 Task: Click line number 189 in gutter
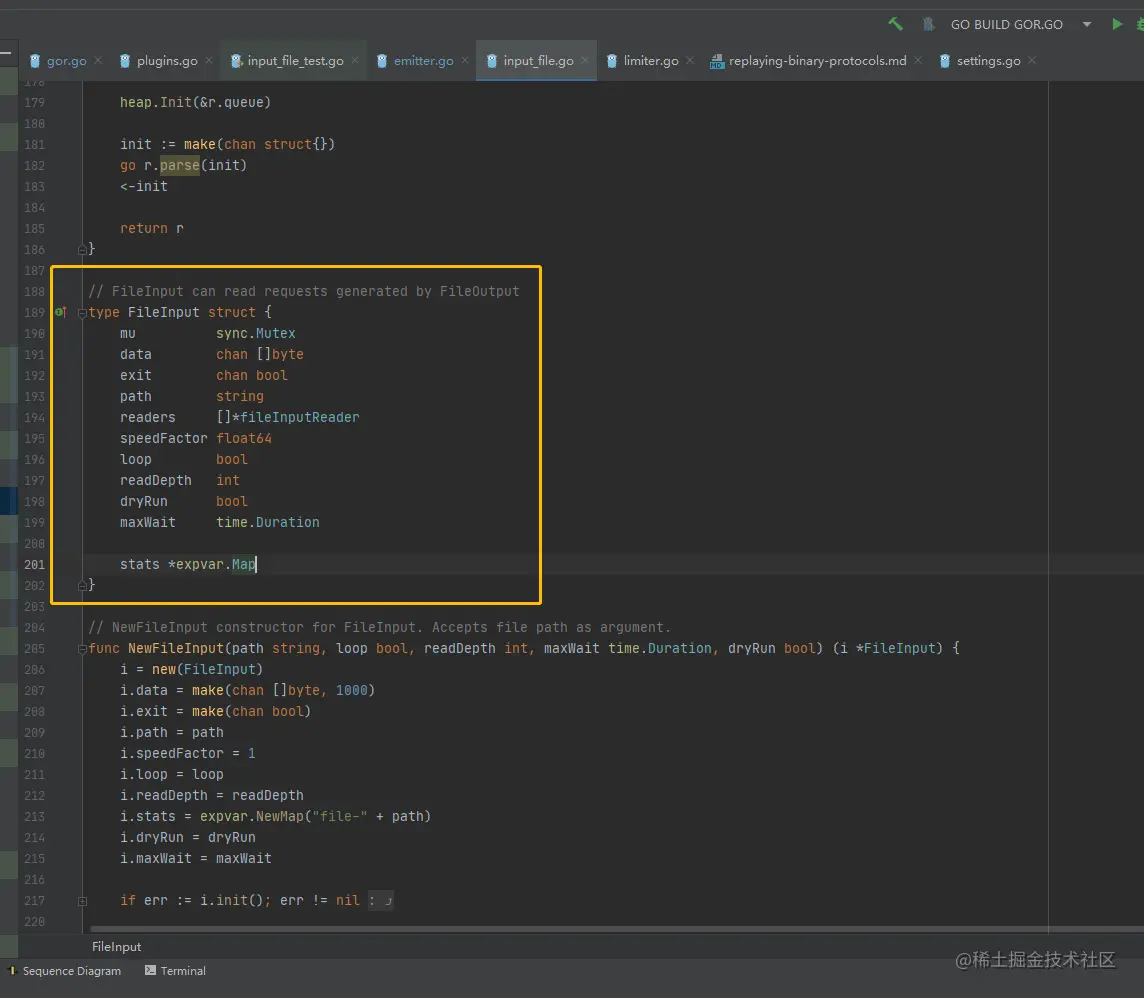34,312
